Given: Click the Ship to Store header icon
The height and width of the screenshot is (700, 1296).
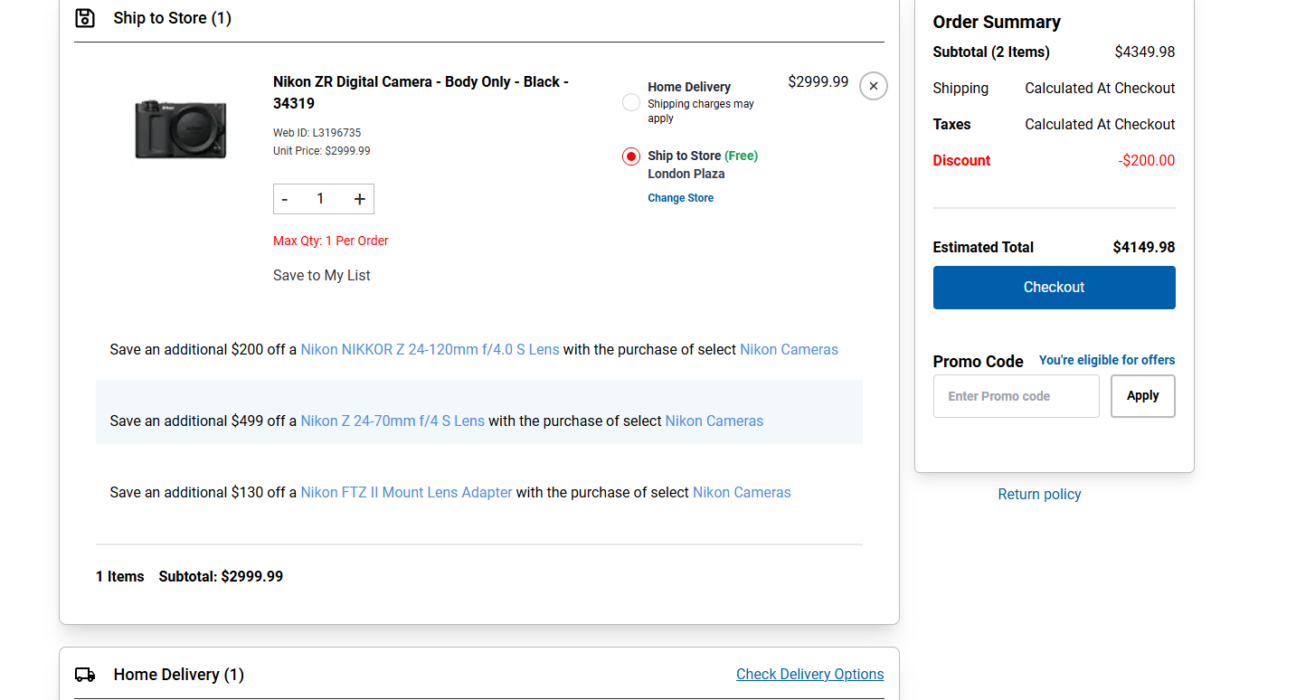Looking at the screenshot, I should tap(85, 18).
